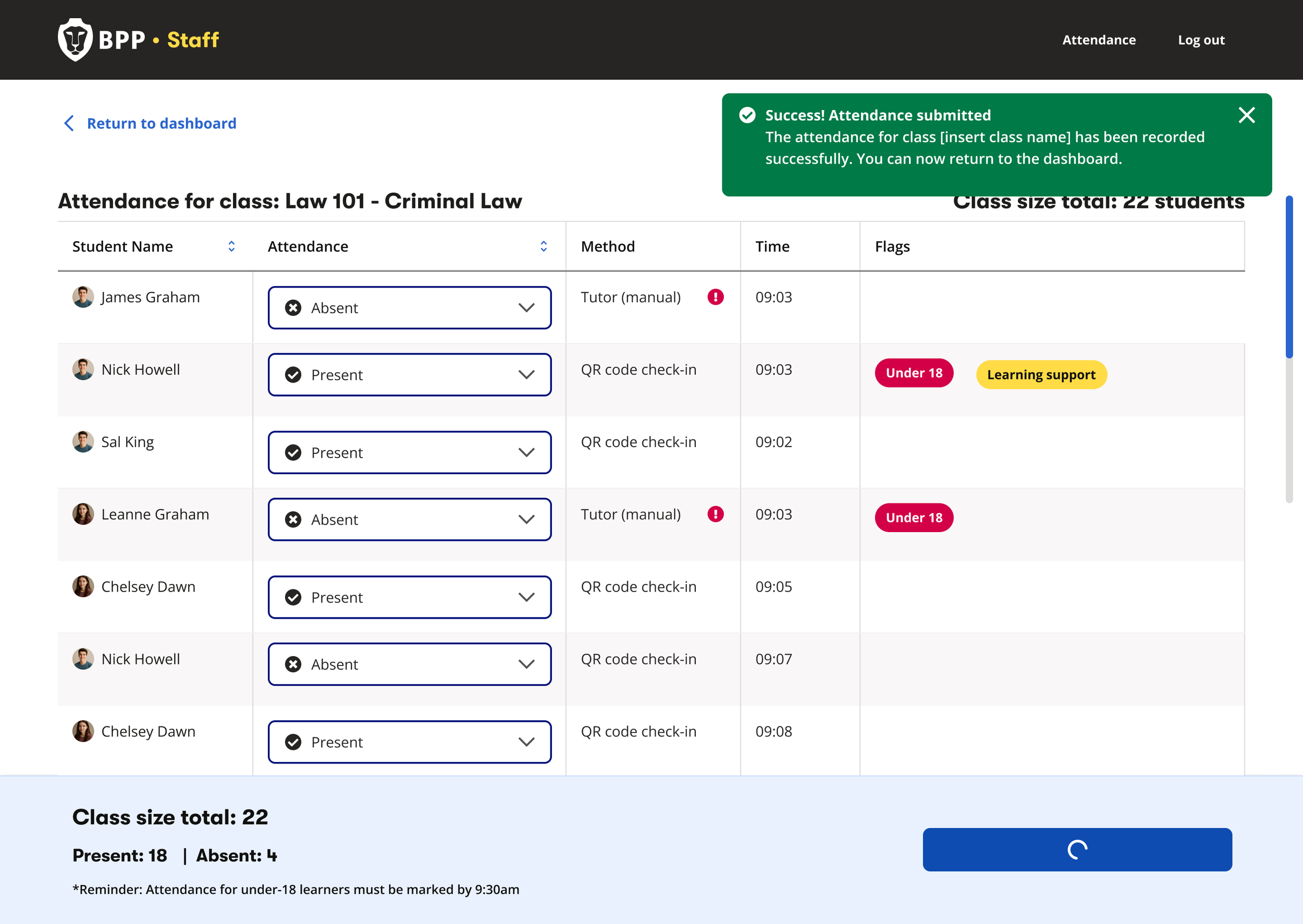Click the Under 18 badge in Leanne Graham's row
The image size is (1303, 924).
pyautogui.click(x=914, y=518)
